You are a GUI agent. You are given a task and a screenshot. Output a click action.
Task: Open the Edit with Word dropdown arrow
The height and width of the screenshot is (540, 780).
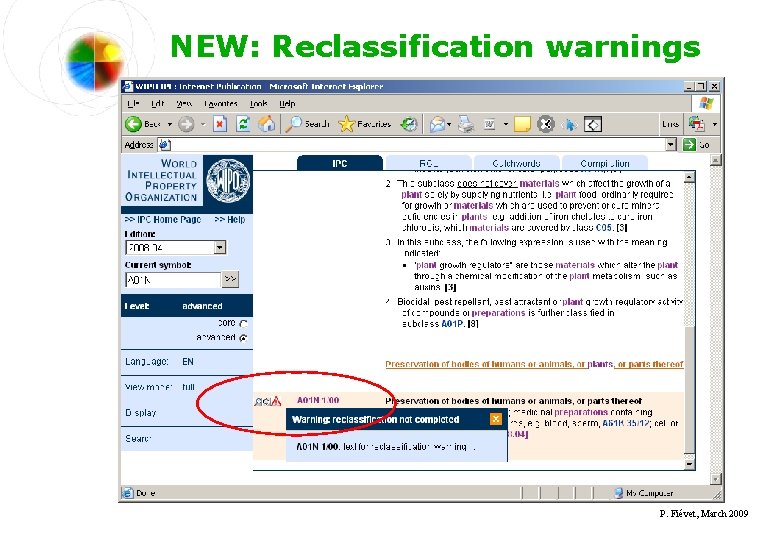click(505, 124)
